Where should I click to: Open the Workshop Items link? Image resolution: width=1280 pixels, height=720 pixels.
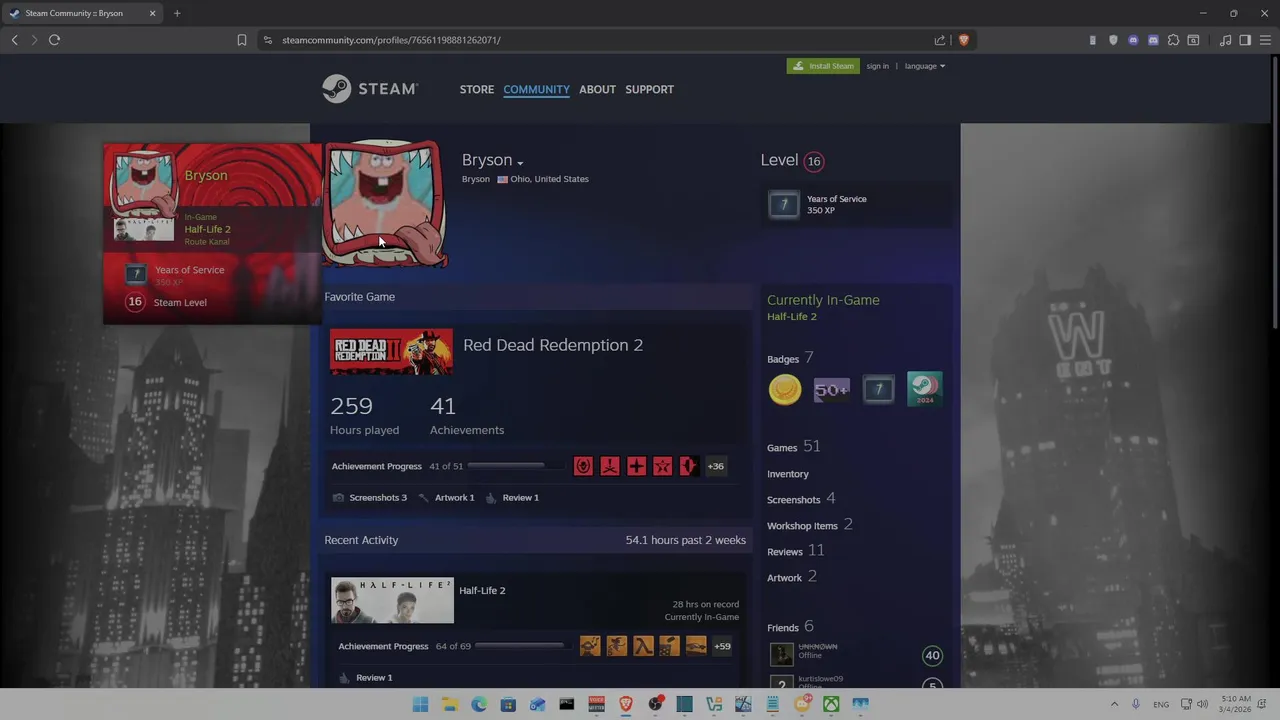tap(810, 525)
